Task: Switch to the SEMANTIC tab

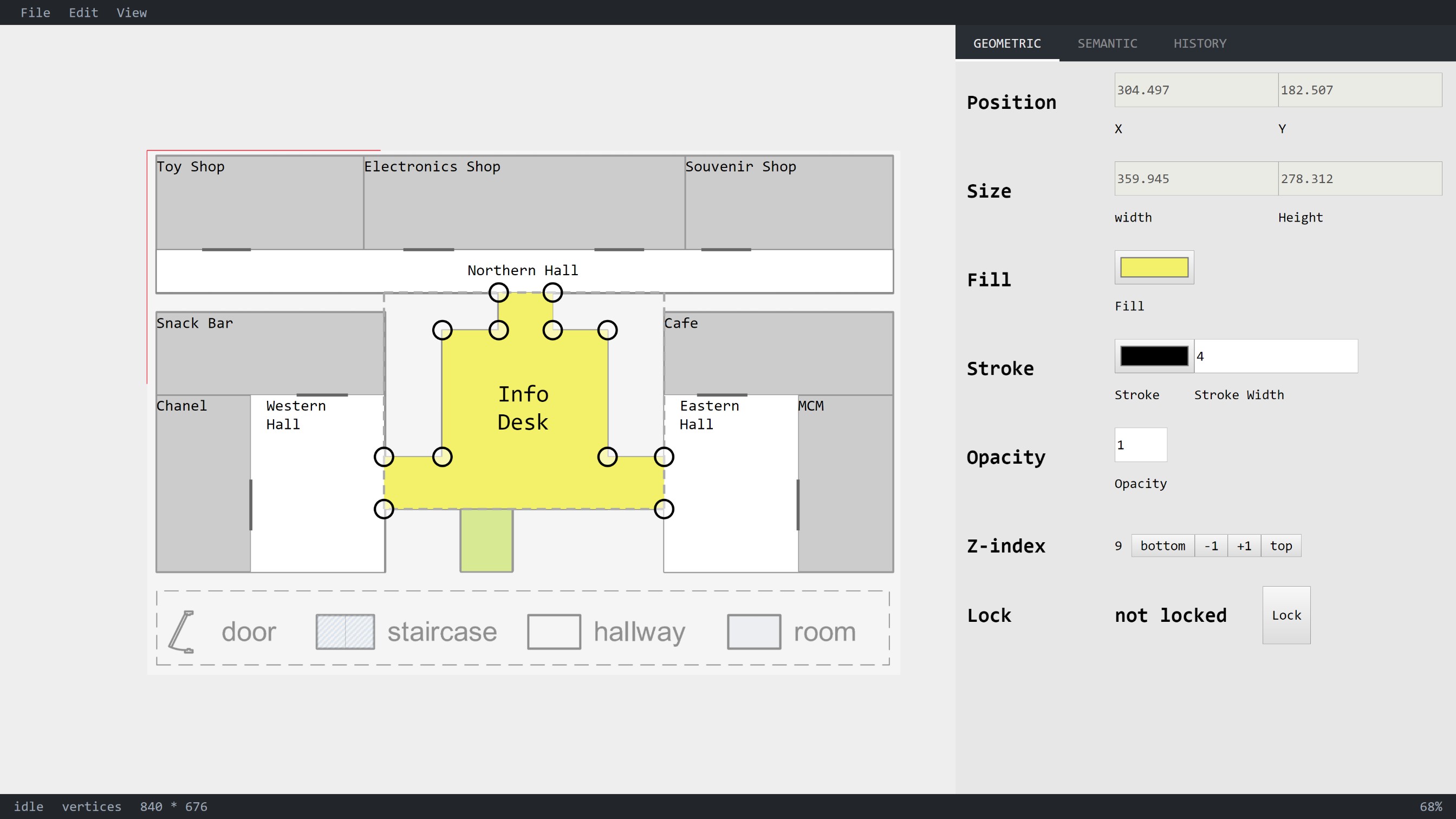Action: point(1107,43)
